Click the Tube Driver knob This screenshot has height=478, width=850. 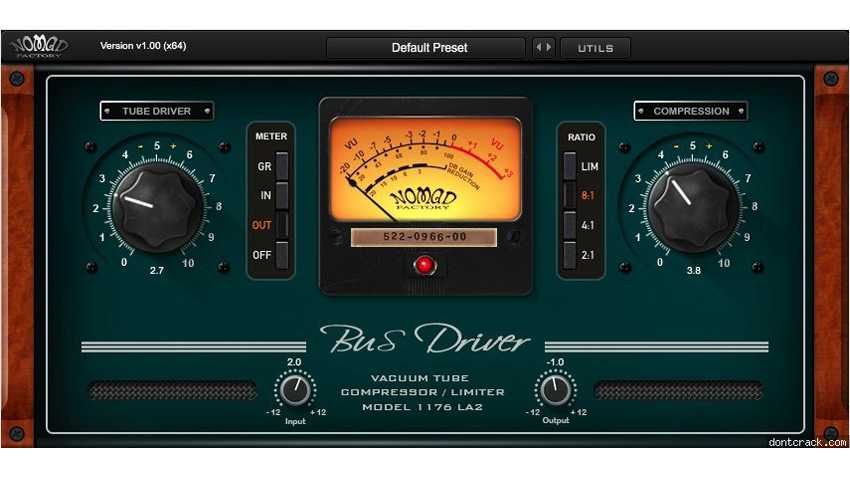157,207
